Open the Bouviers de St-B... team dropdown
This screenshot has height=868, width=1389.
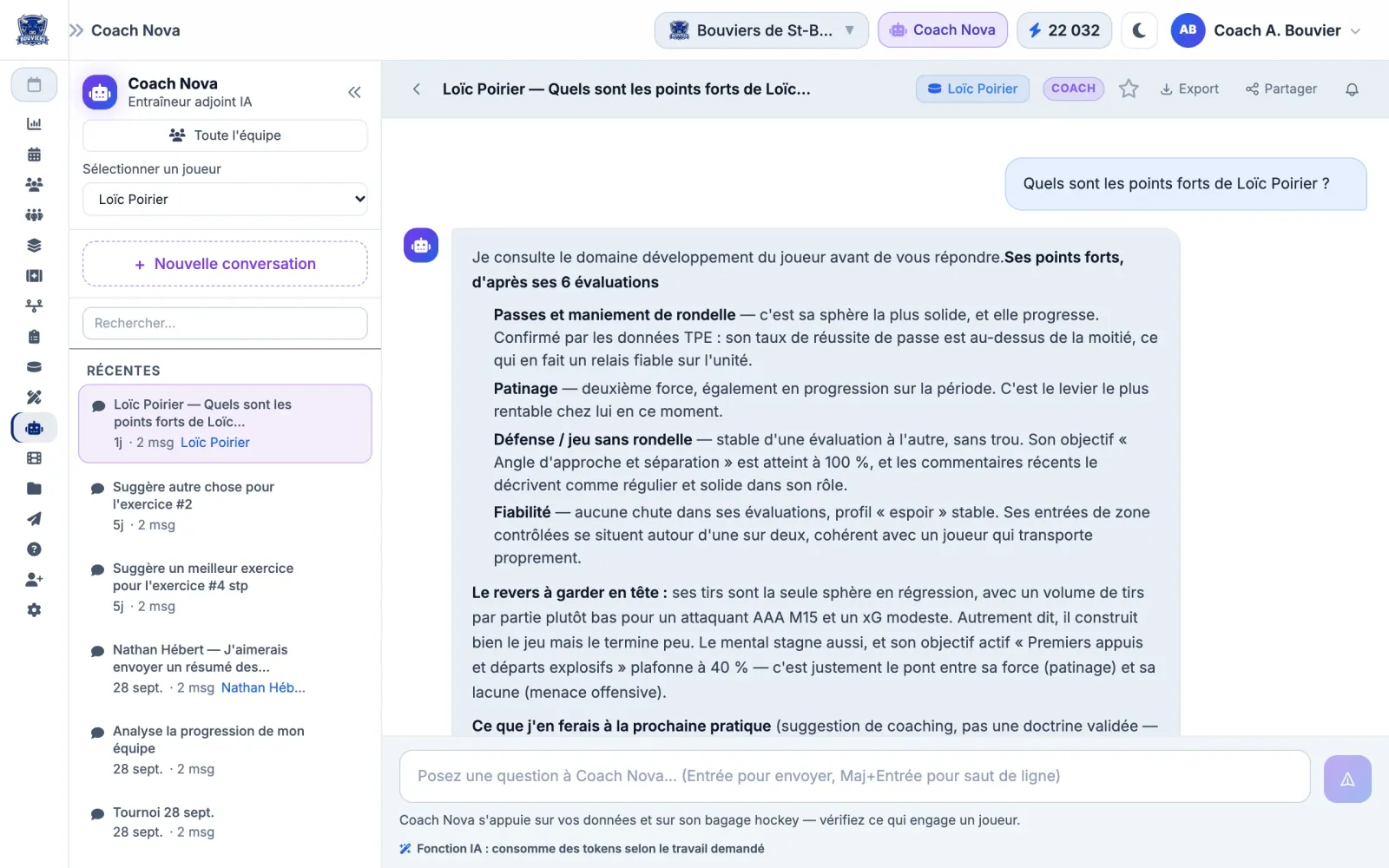[x=761, y=30]
